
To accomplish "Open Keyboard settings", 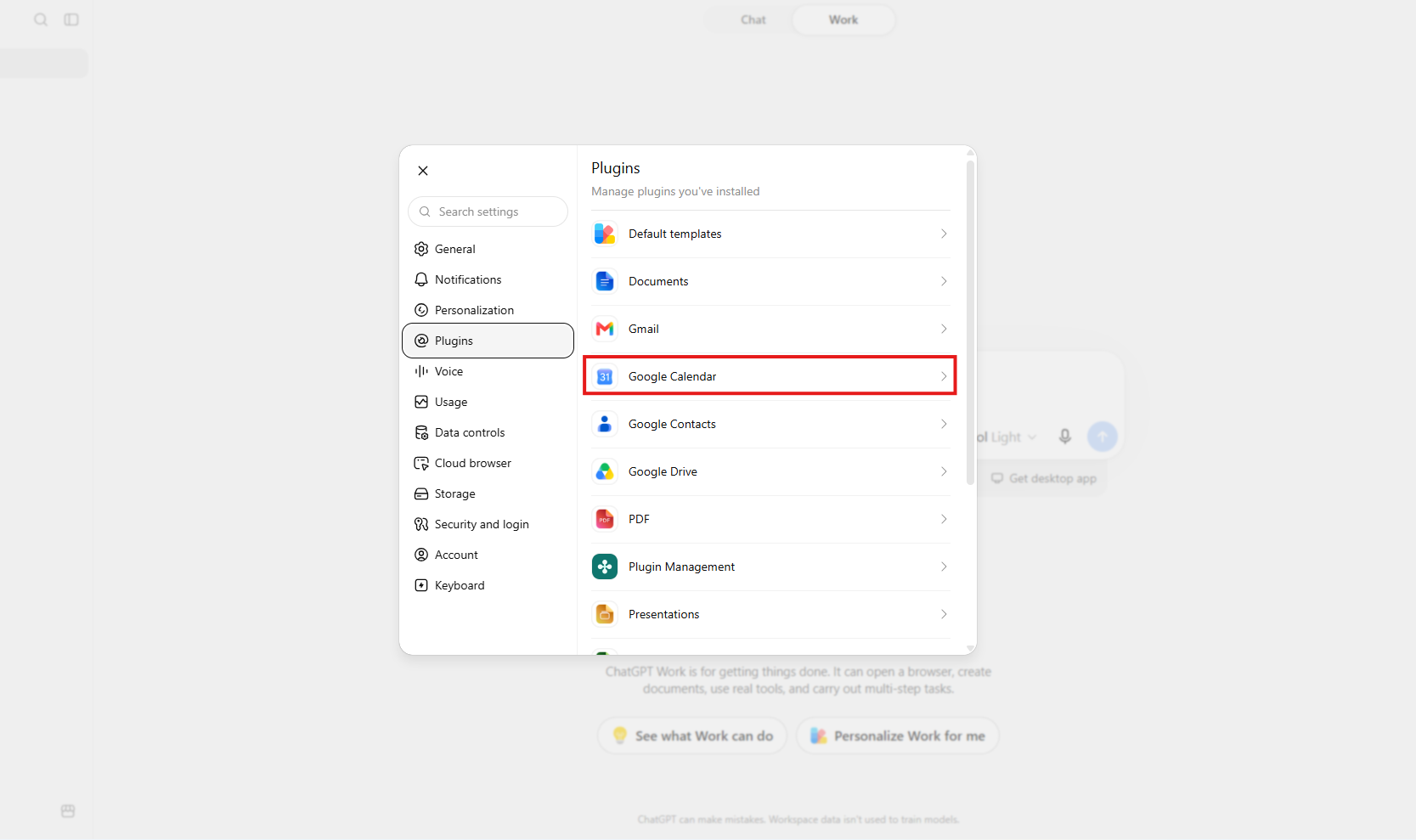I will click(488, 585).
